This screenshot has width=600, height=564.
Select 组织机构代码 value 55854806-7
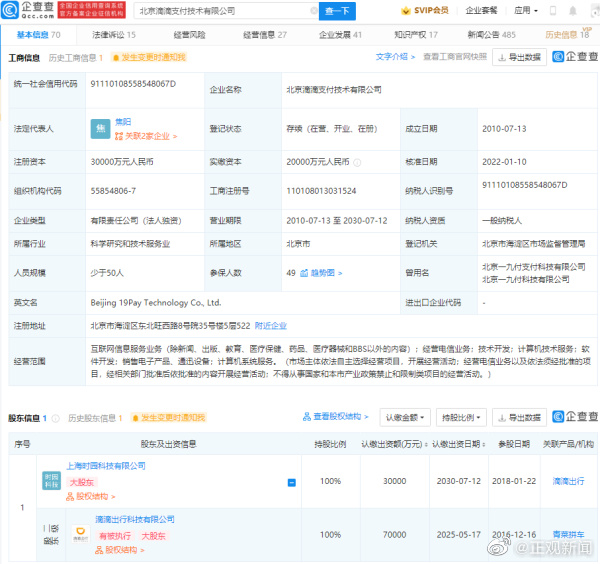(113, 191)
